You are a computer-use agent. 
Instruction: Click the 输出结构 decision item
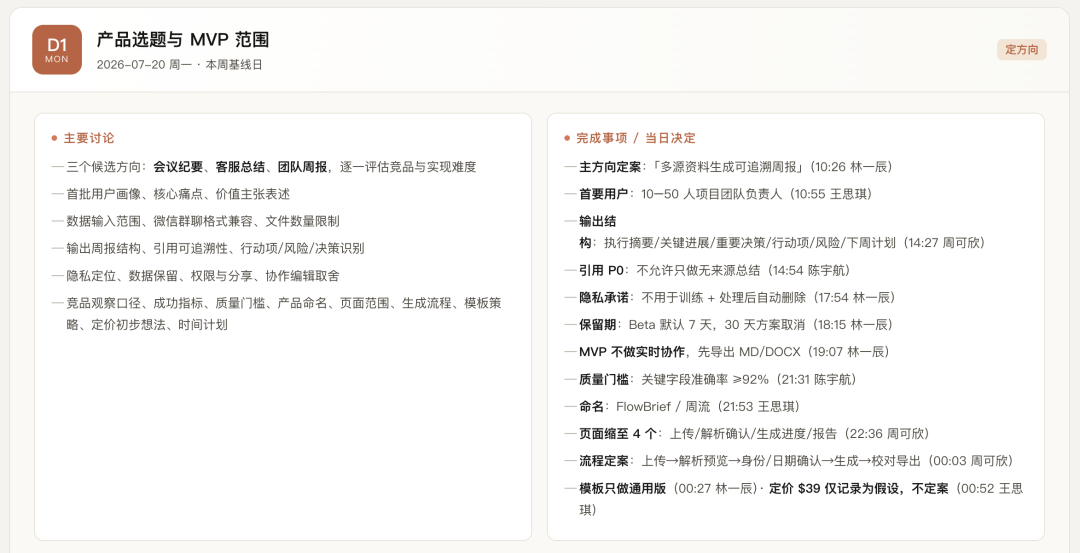(775, 232)
